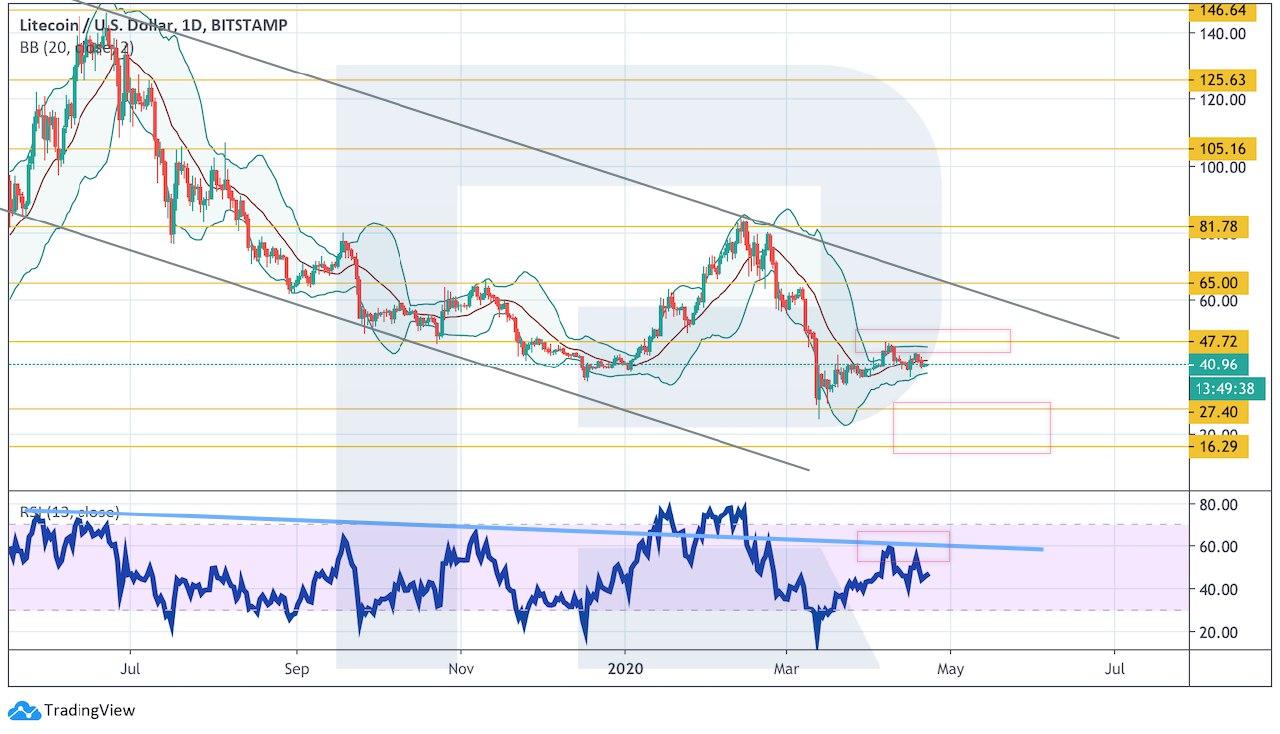Image resolution: width=1280 pixels, height=734 pixels.
Task: Click the 120.00 price axis tick
Action: click(x=1224, y=100)
